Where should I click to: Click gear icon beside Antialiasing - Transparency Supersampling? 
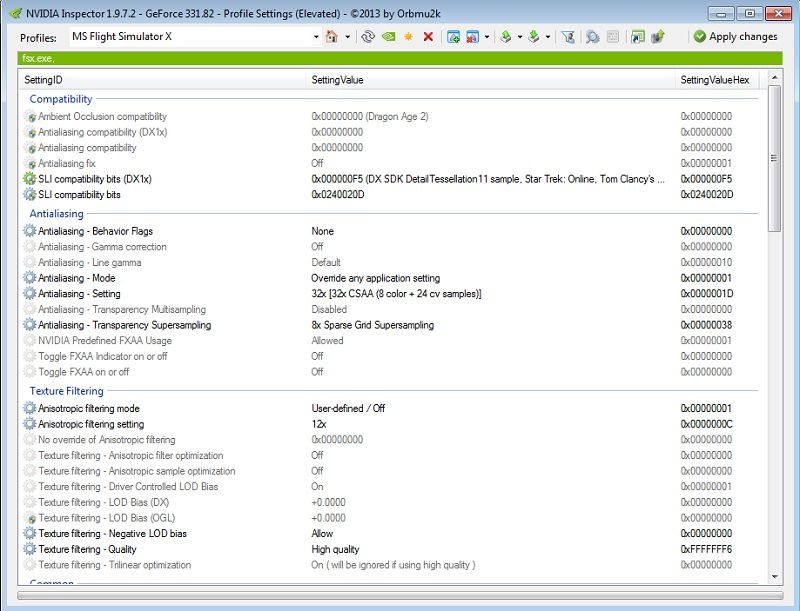point(30,325)
